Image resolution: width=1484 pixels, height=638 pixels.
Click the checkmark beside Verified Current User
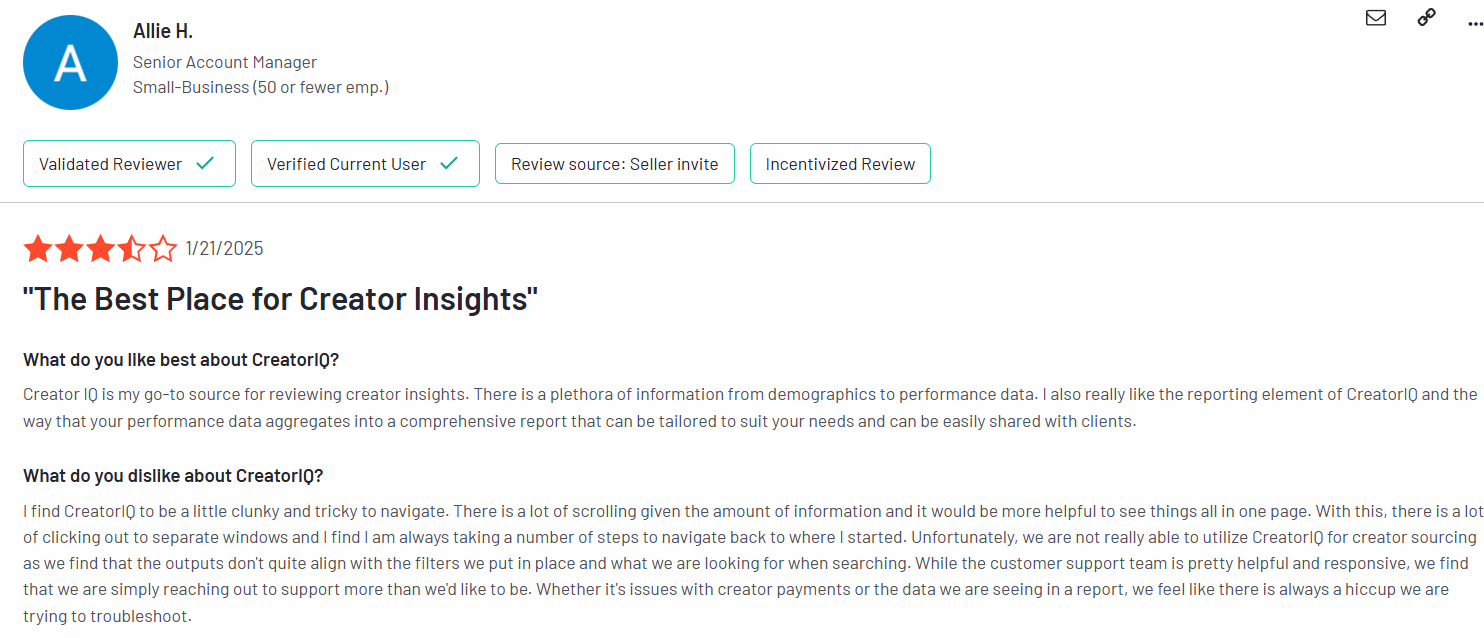(449, 163)
